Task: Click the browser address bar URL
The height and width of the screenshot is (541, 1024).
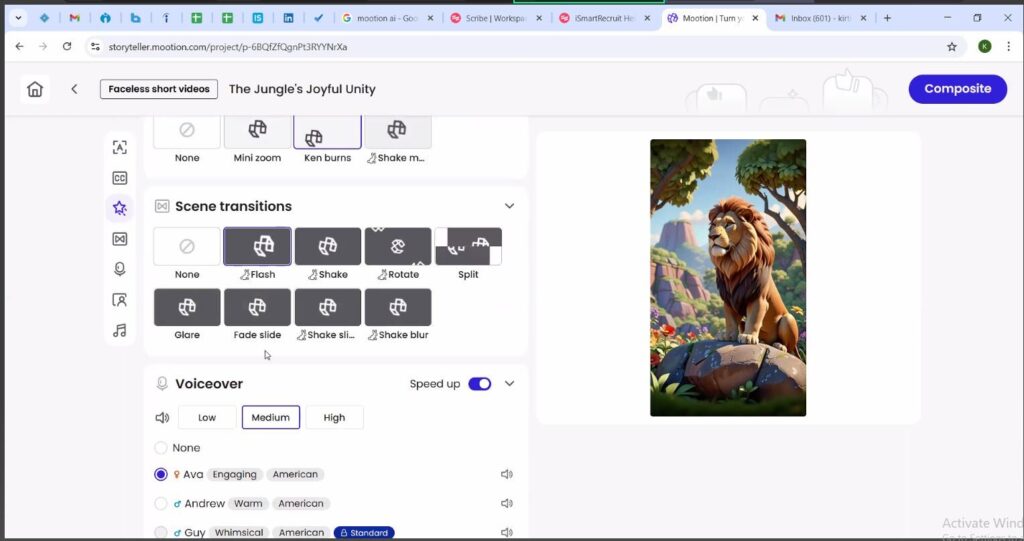Action: tap(228, 47)
